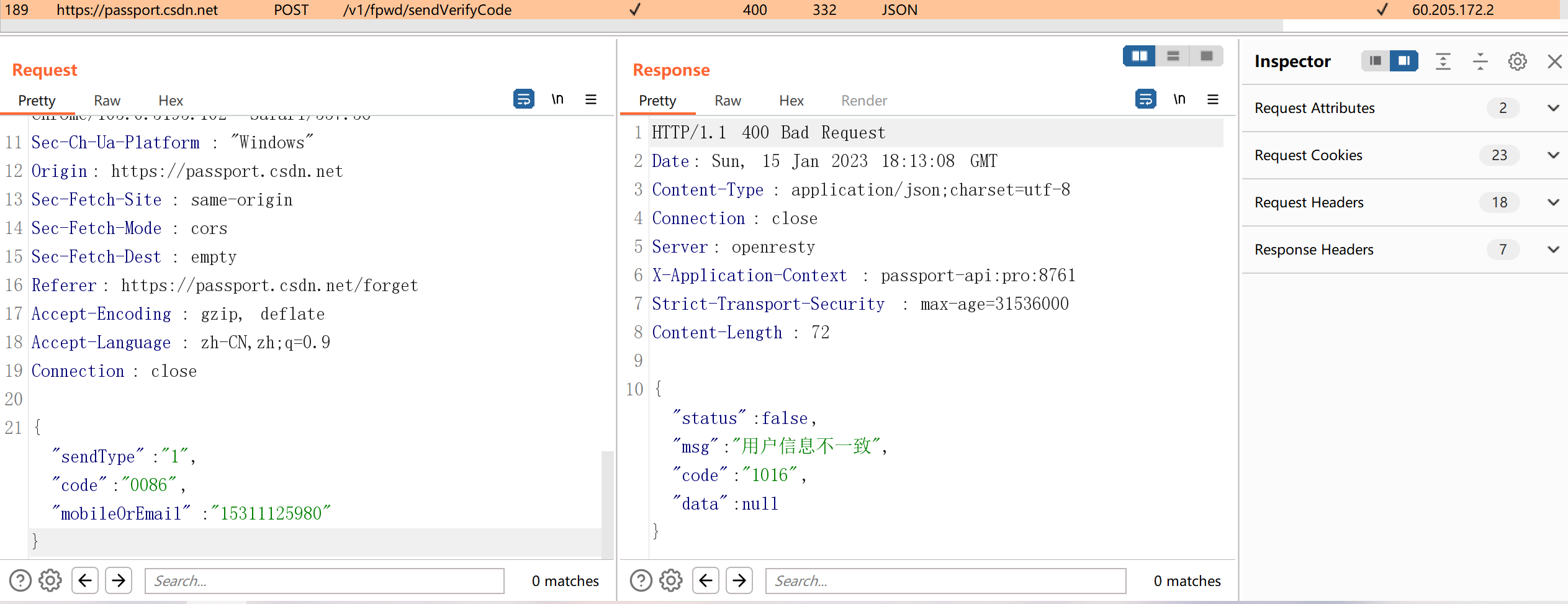Image resolution: width=1568 pixels, height=604 pixels.
Task: Click the Request body vertical scrollbar
Action: [x=608, y=504]
